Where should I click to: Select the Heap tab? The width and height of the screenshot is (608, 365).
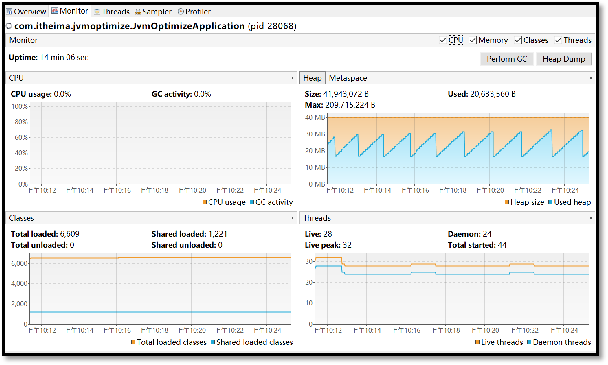(312, 78)
